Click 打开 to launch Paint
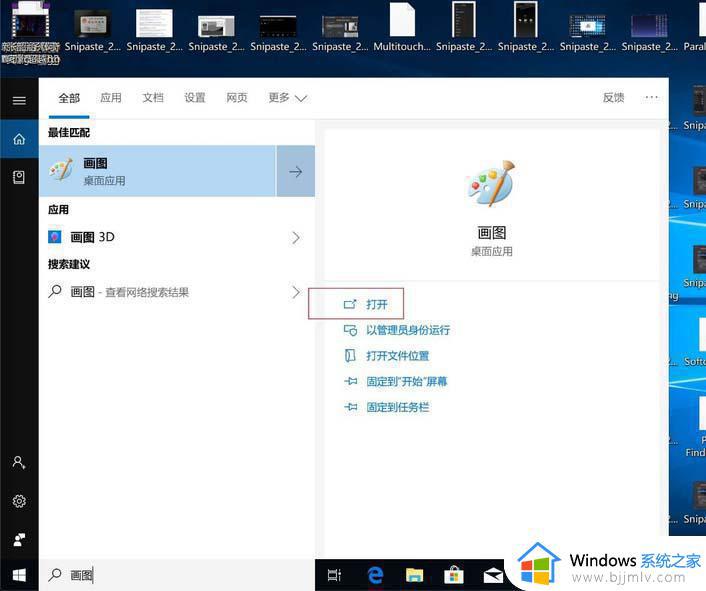 tap(365, 304)
